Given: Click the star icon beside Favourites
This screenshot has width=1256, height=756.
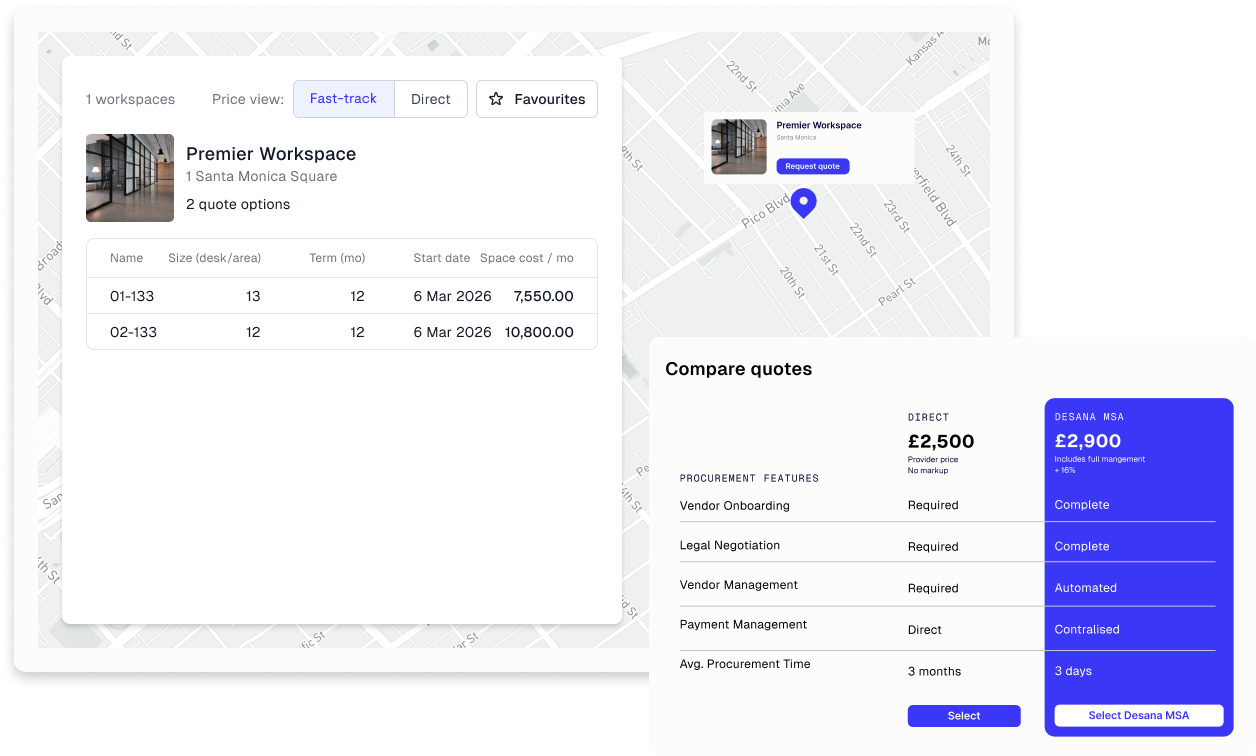Looking at the screenshot, I should click(495, 98).
